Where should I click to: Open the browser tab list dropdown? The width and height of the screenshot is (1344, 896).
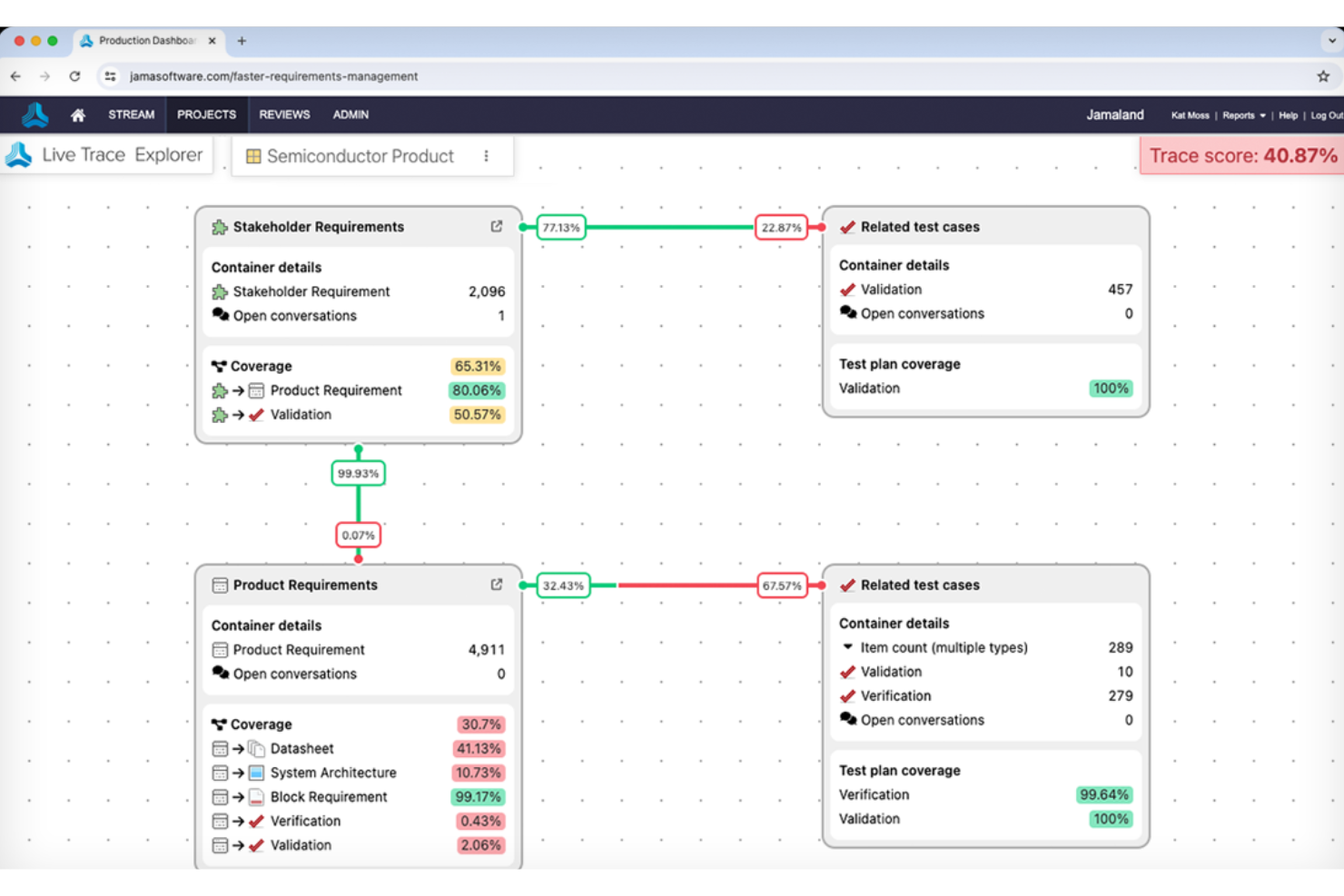coord(1331,41)
